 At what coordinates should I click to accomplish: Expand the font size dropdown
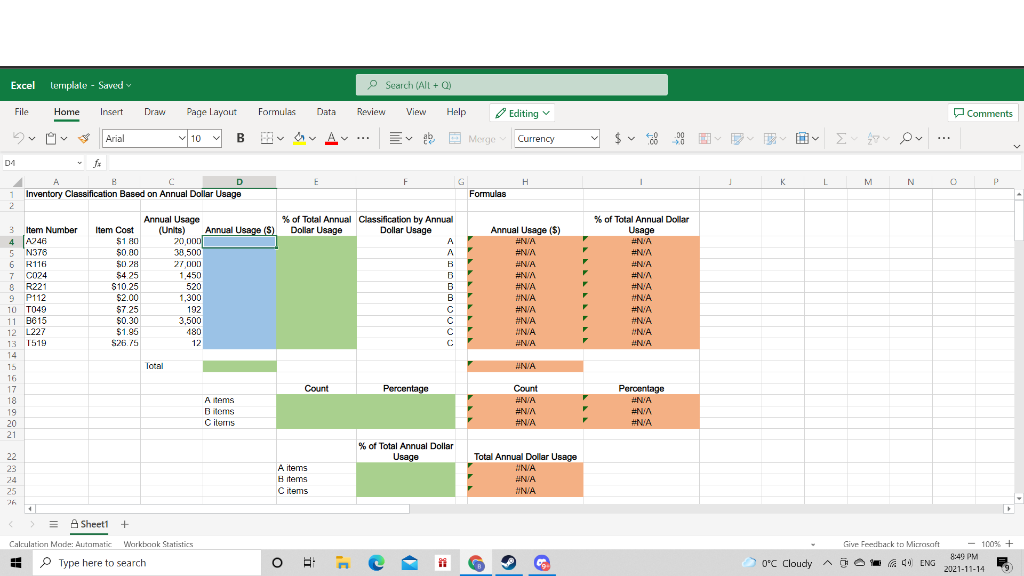click(215, 138)
